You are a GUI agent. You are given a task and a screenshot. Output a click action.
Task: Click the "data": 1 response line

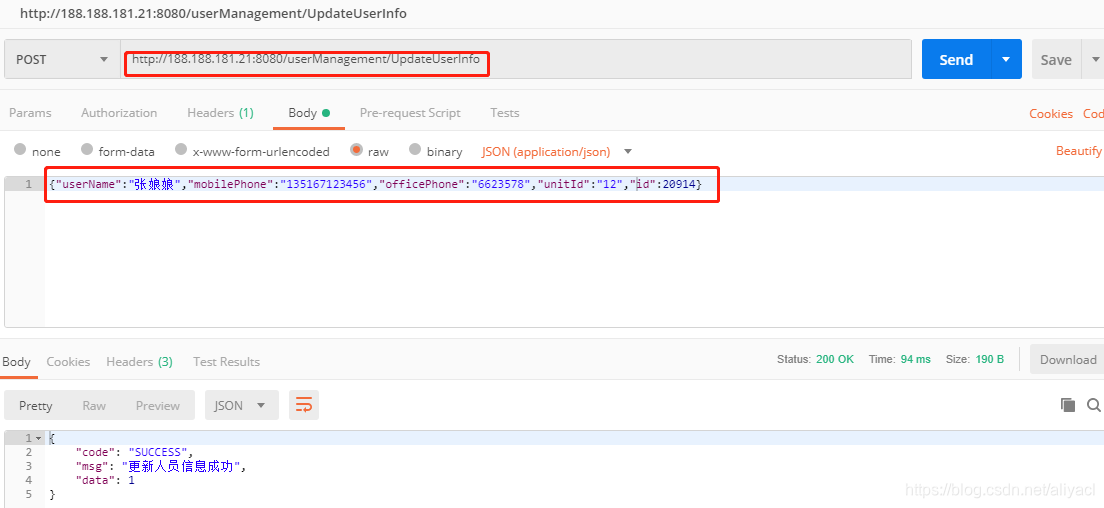[105, 481]
